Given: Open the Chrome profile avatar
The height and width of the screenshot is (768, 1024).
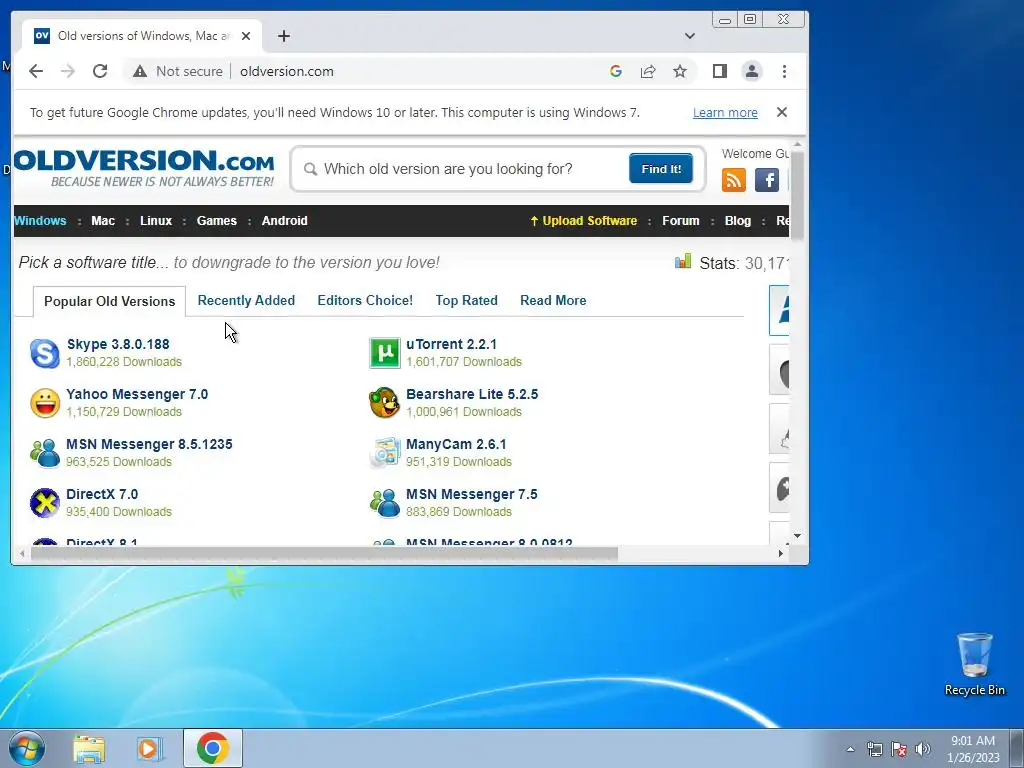Looking at the screenshot, I should 752,71.
